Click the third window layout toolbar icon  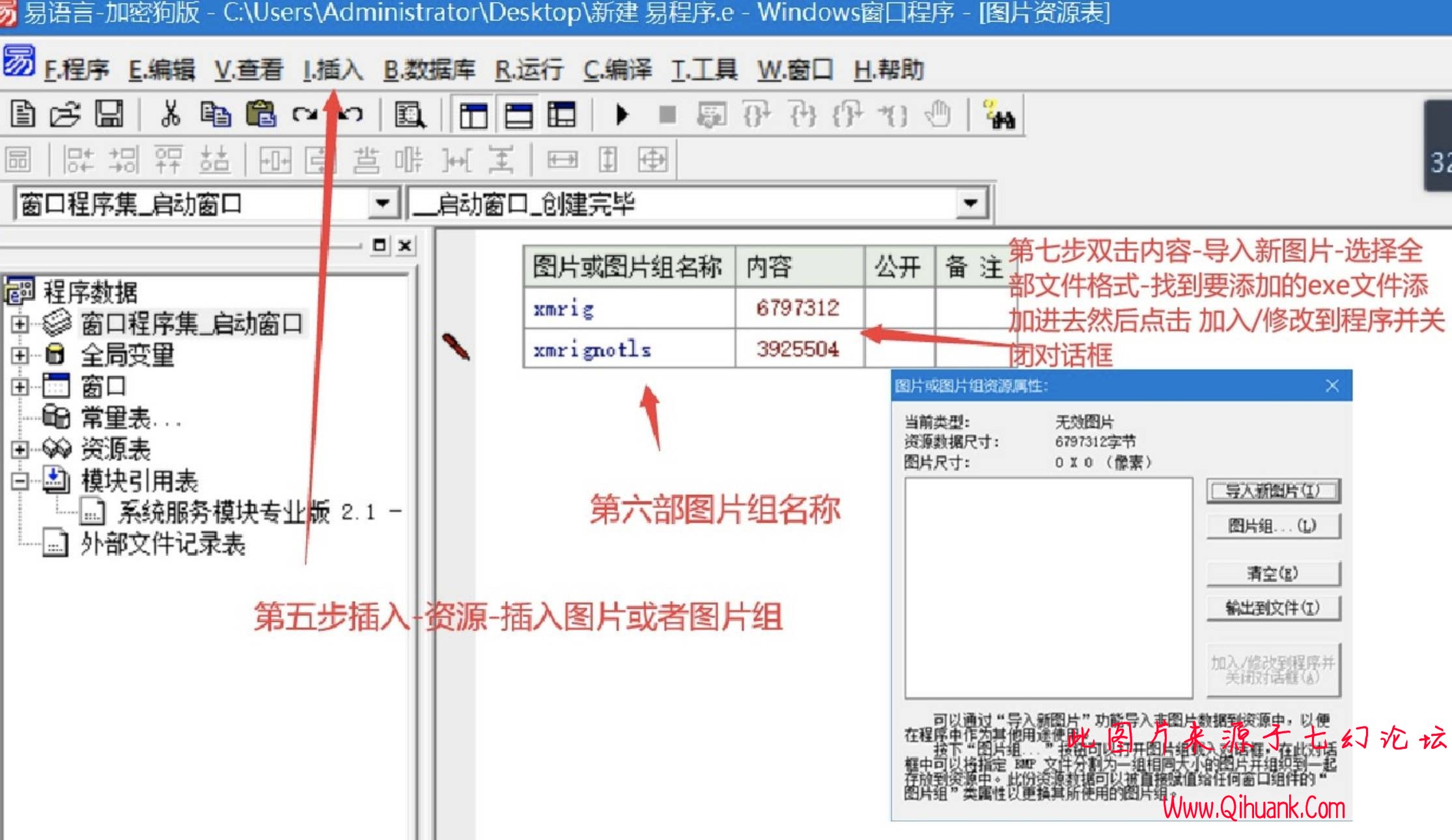pos(561,115)
